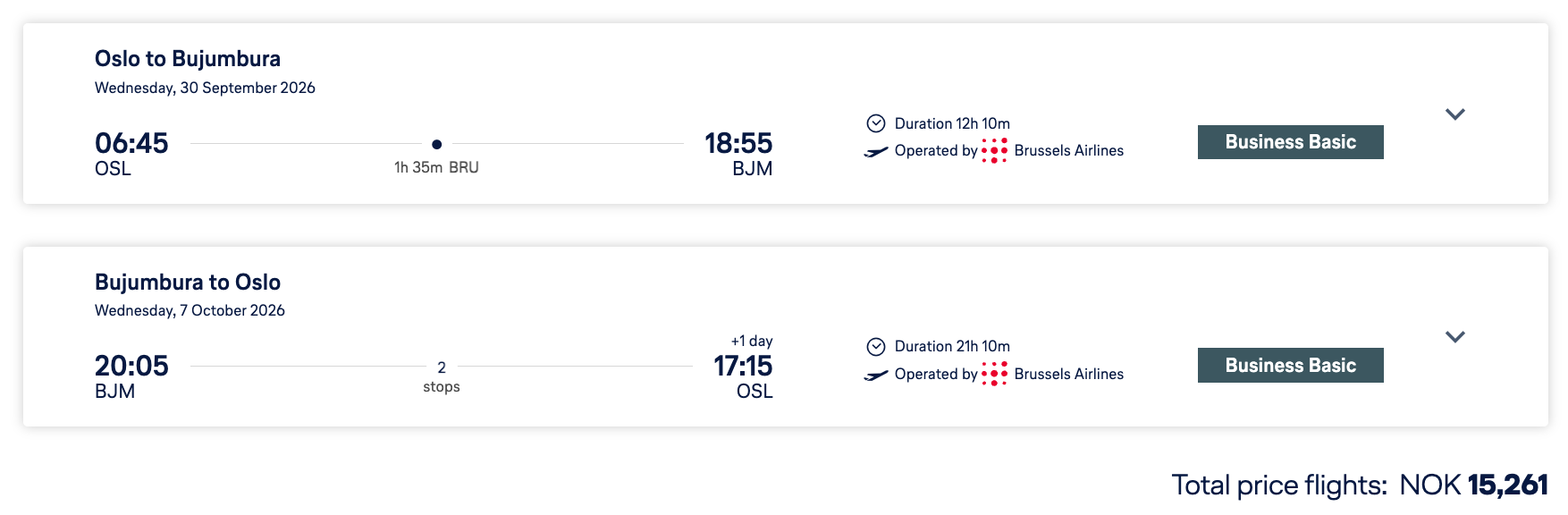Click the BRU stopover dot on the outbound route

tap(436, 144)
